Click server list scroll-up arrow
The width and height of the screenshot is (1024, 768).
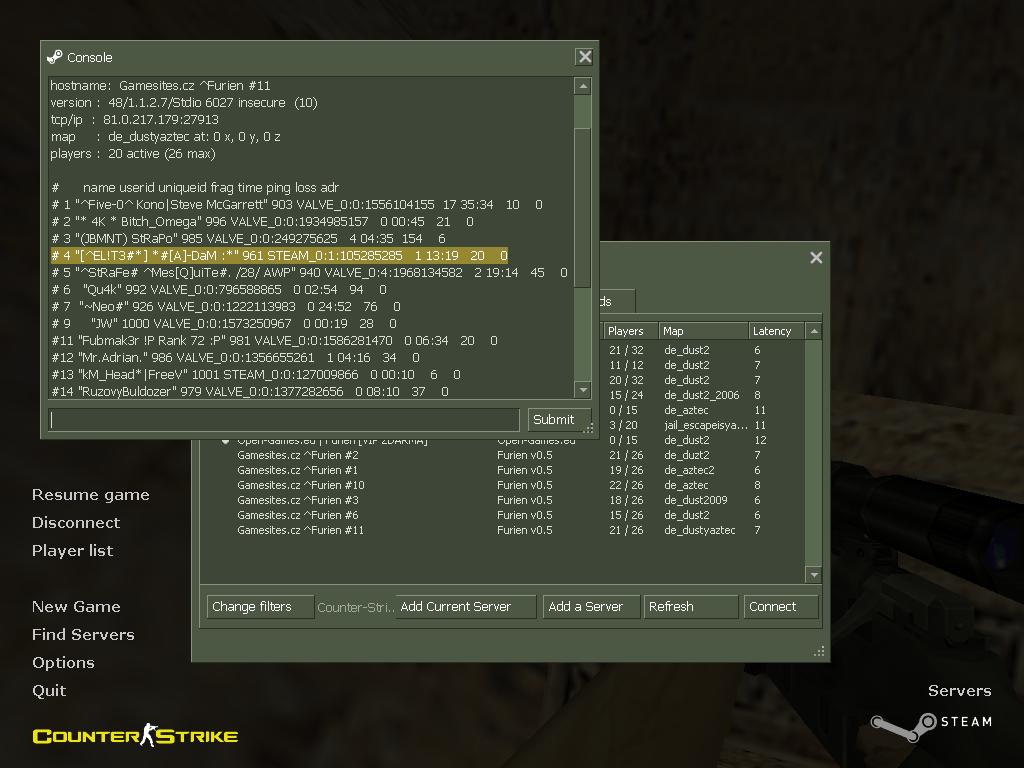point(814,331)
